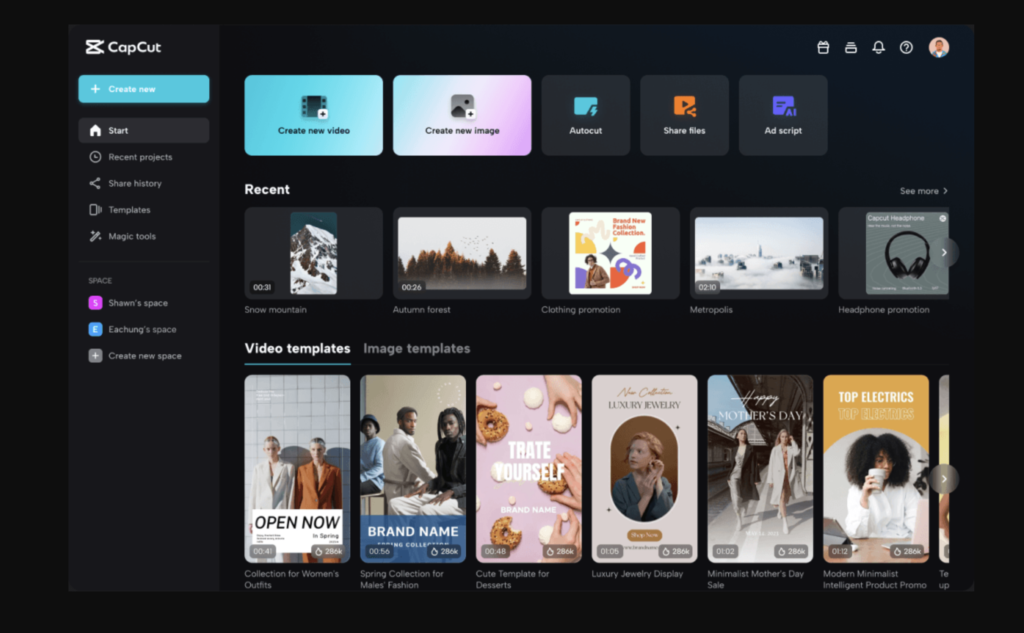
Task: Click the Create new image button
Action: click(461, 115)
